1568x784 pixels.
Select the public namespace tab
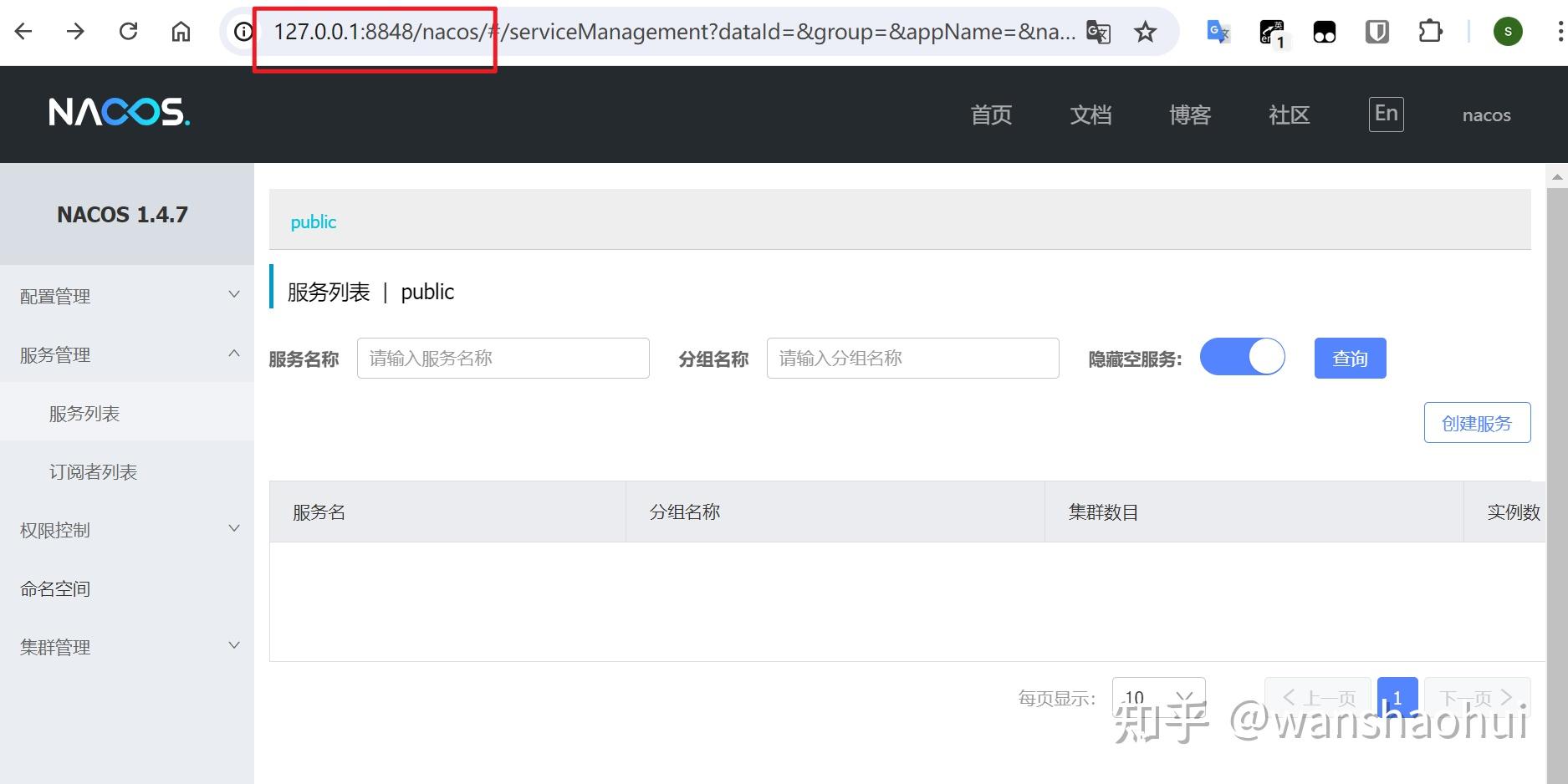314,221
